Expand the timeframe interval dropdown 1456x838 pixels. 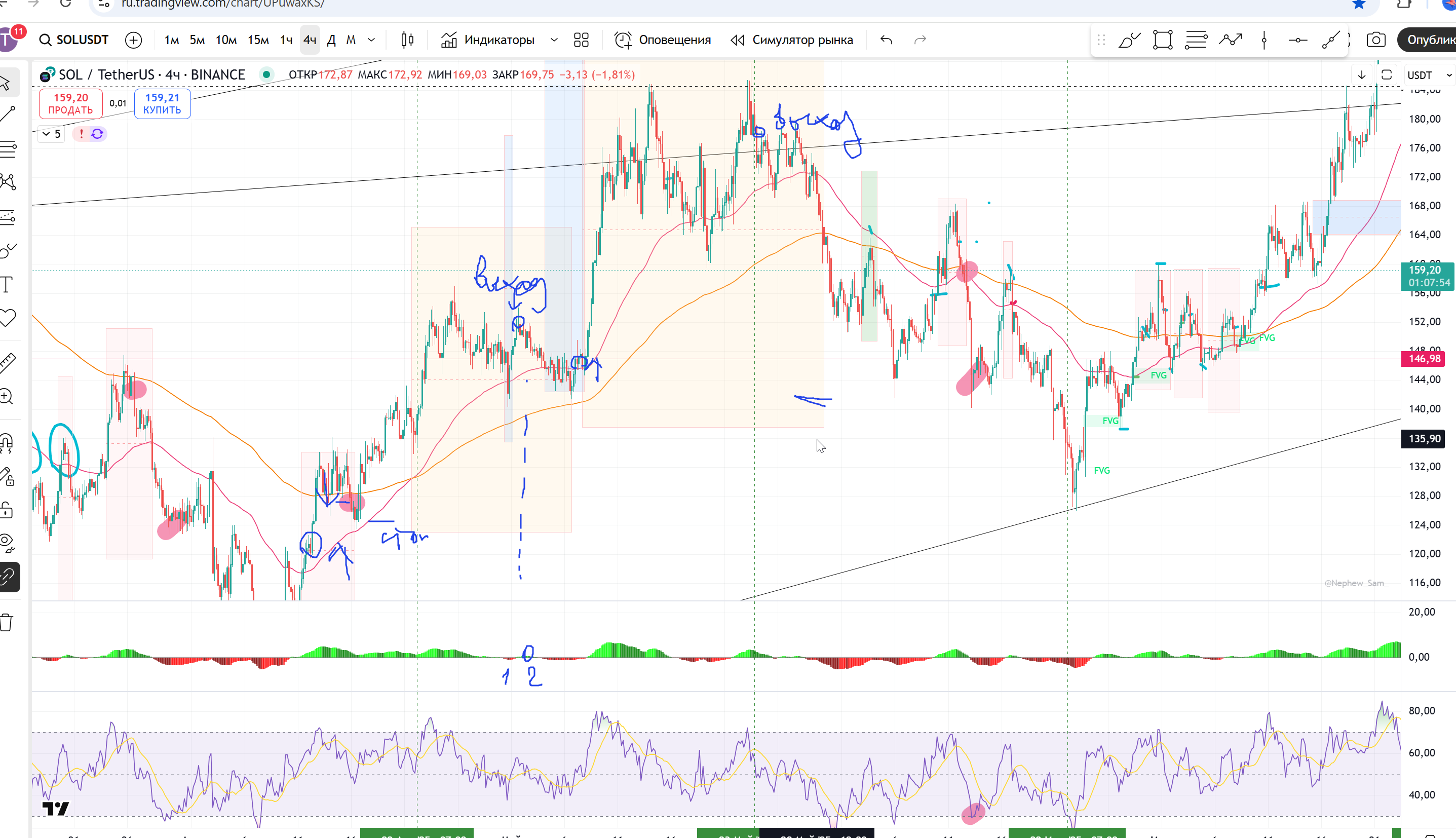[372, 40]
